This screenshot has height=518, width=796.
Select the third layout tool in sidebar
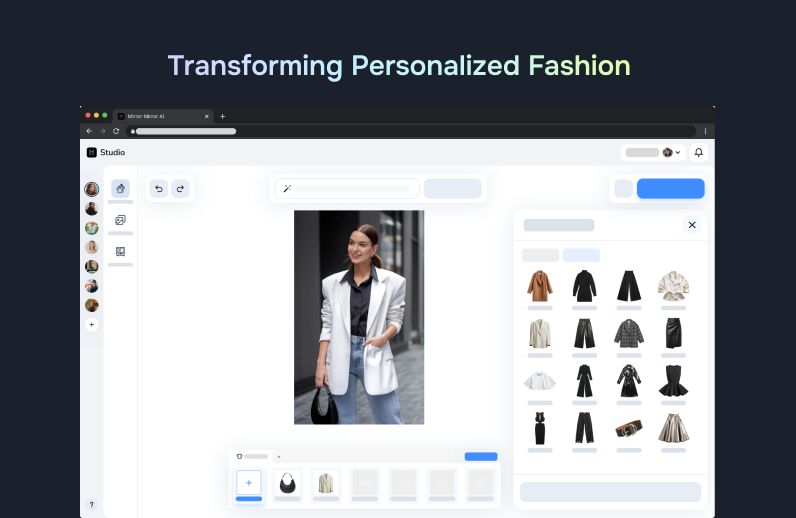point(120,251)
